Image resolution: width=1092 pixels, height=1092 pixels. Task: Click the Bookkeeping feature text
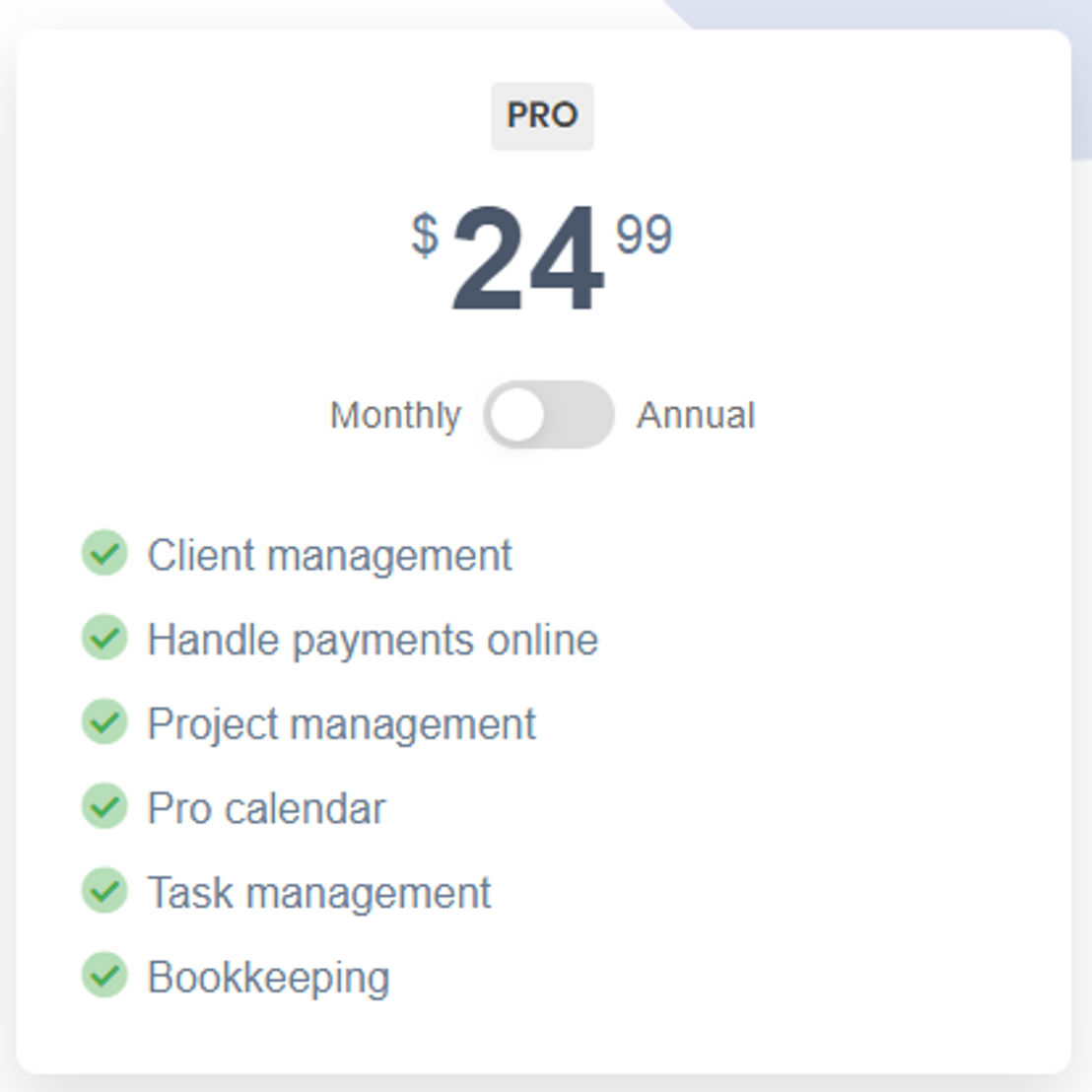click(269, 978)
